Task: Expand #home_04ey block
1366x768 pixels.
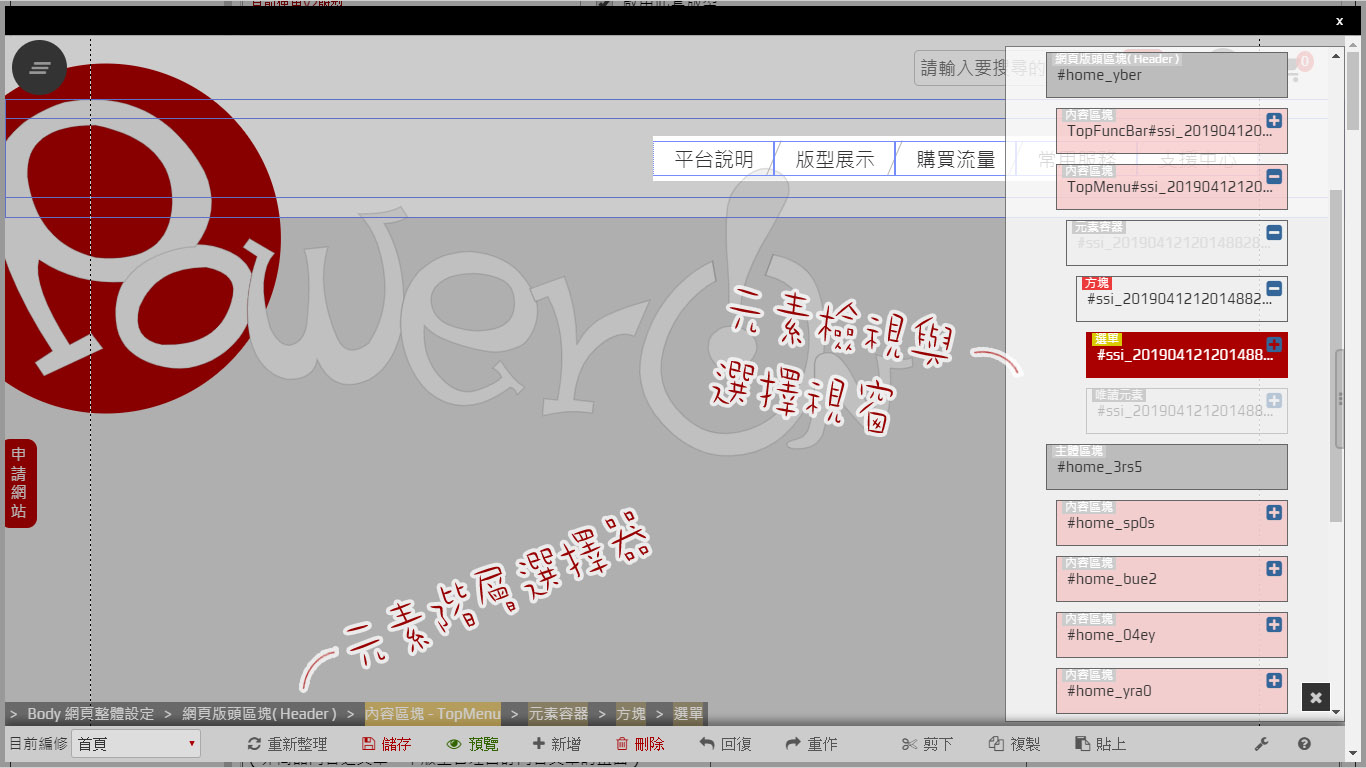Action: coord(1274,624)
